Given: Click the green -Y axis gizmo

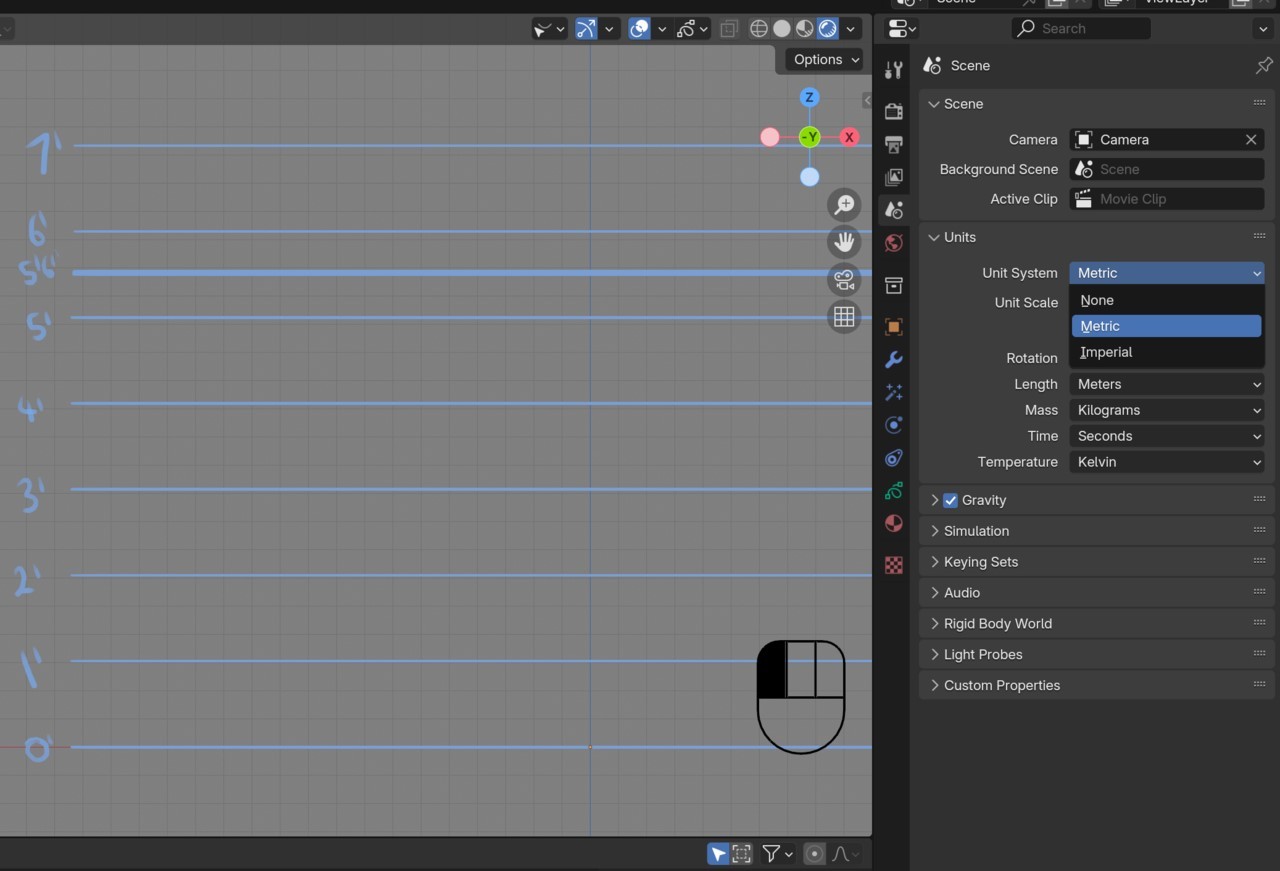Looking at the screenshot, I should point(810,137).
